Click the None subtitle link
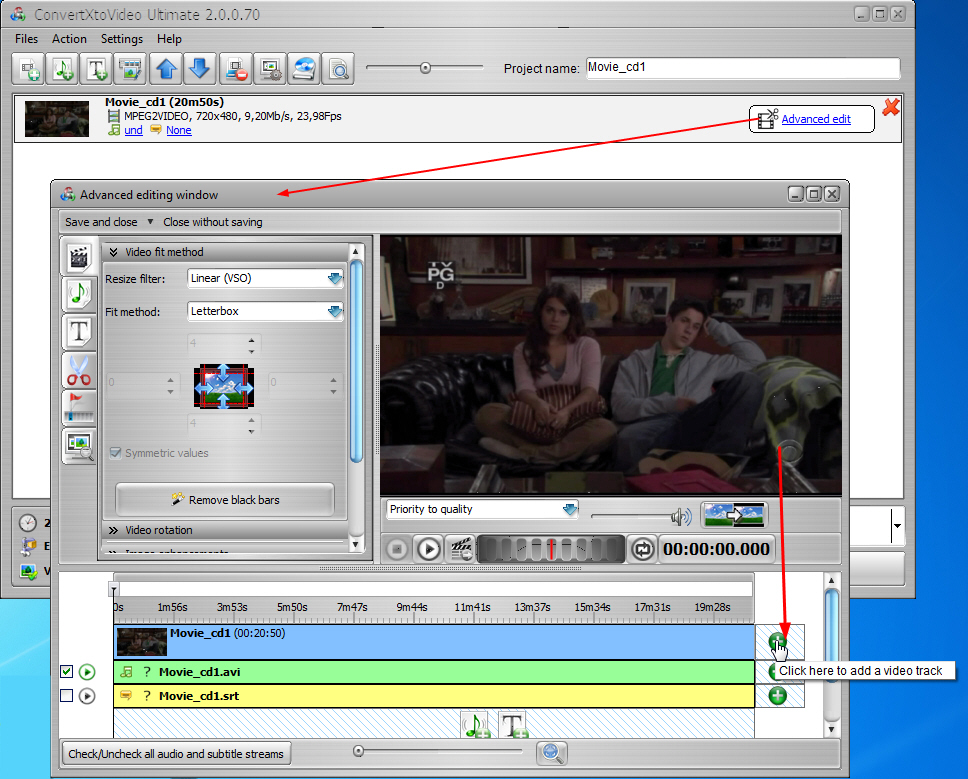The height and width of the screenshot is (779, 968). [178, 130]
